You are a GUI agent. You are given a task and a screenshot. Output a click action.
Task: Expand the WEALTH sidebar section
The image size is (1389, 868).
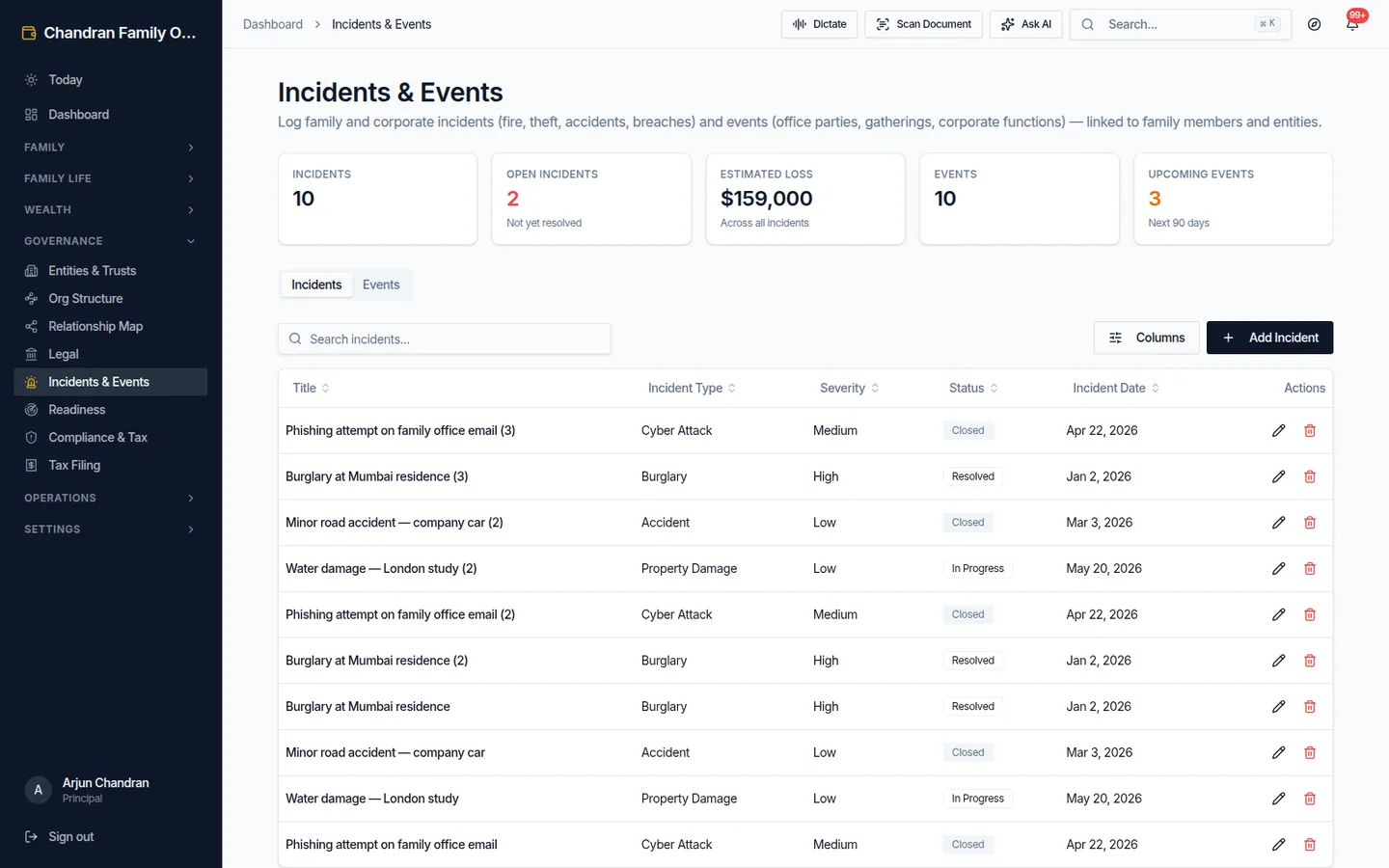tap(111, 210)
